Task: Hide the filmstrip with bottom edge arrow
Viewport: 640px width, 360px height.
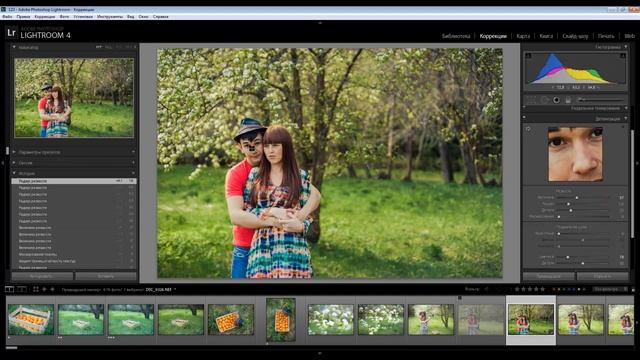Action: tap(320, 353)
